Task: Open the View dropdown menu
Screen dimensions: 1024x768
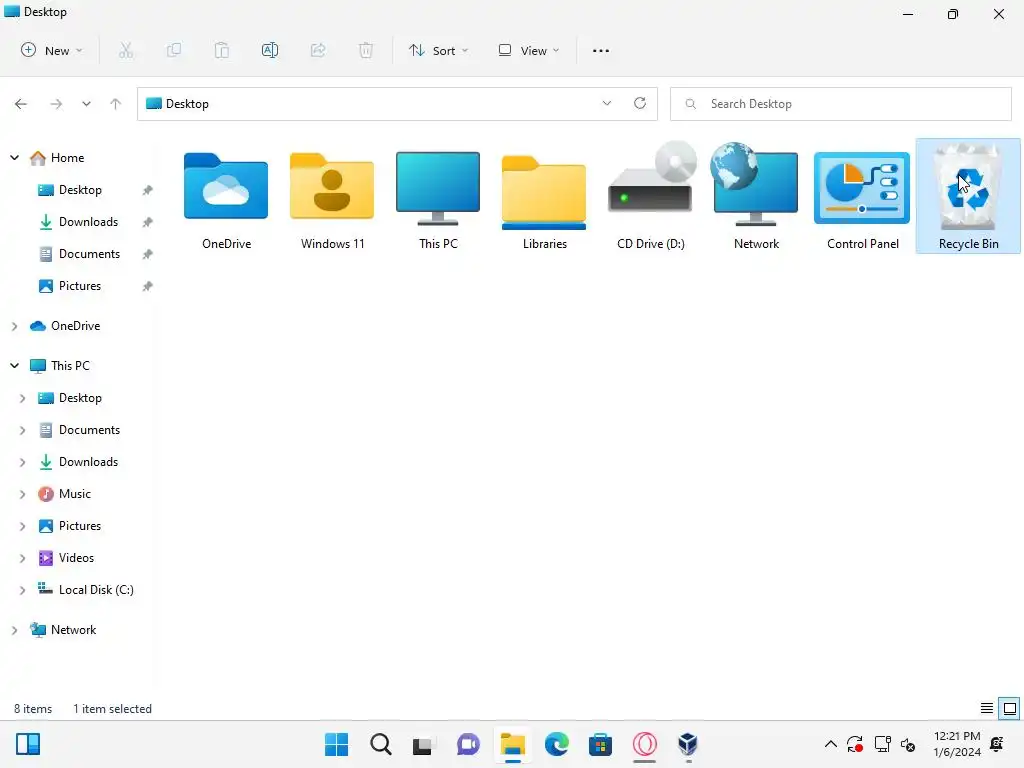Action: (x=529, y=50)
